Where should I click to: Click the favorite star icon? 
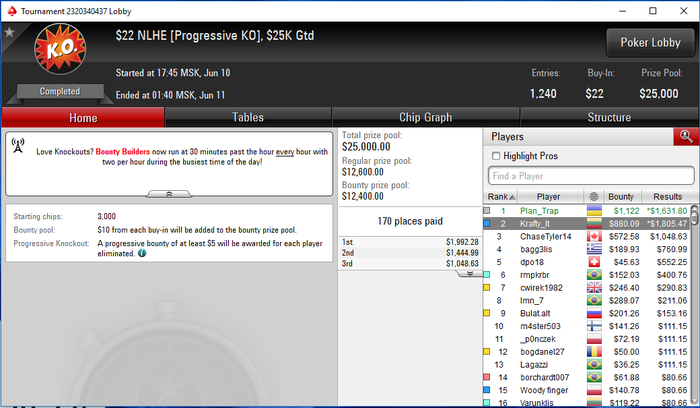9,32
